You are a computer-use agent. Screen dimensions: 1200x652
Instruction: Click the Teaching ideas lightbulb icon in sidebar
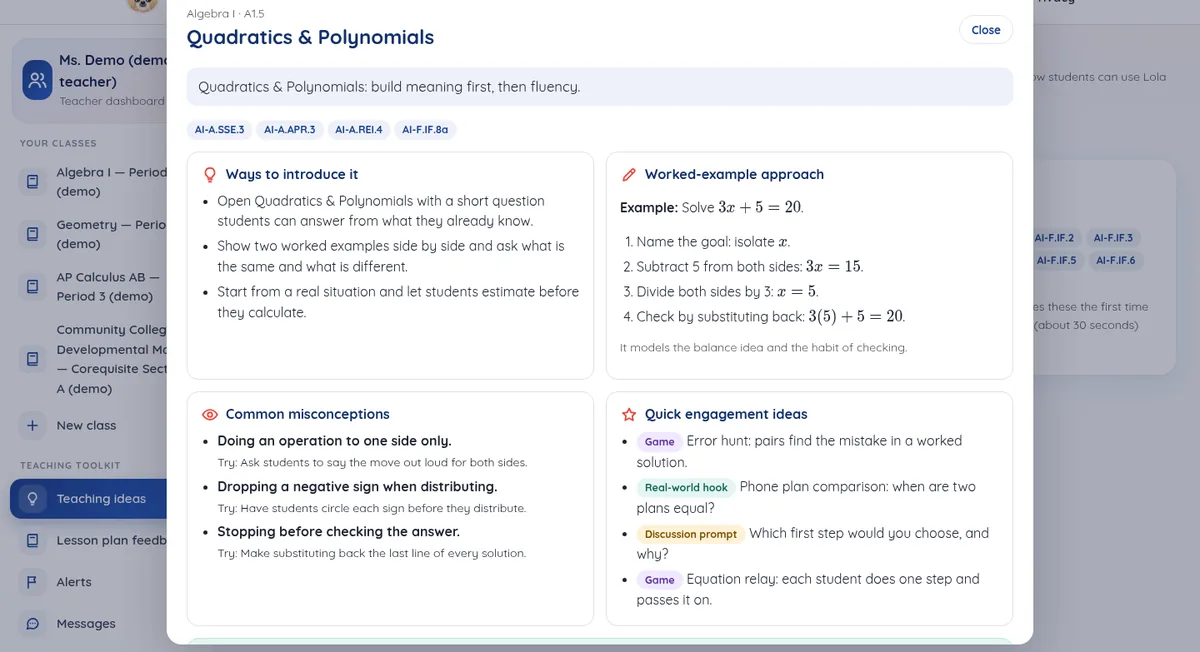click(x=33, y=499)
